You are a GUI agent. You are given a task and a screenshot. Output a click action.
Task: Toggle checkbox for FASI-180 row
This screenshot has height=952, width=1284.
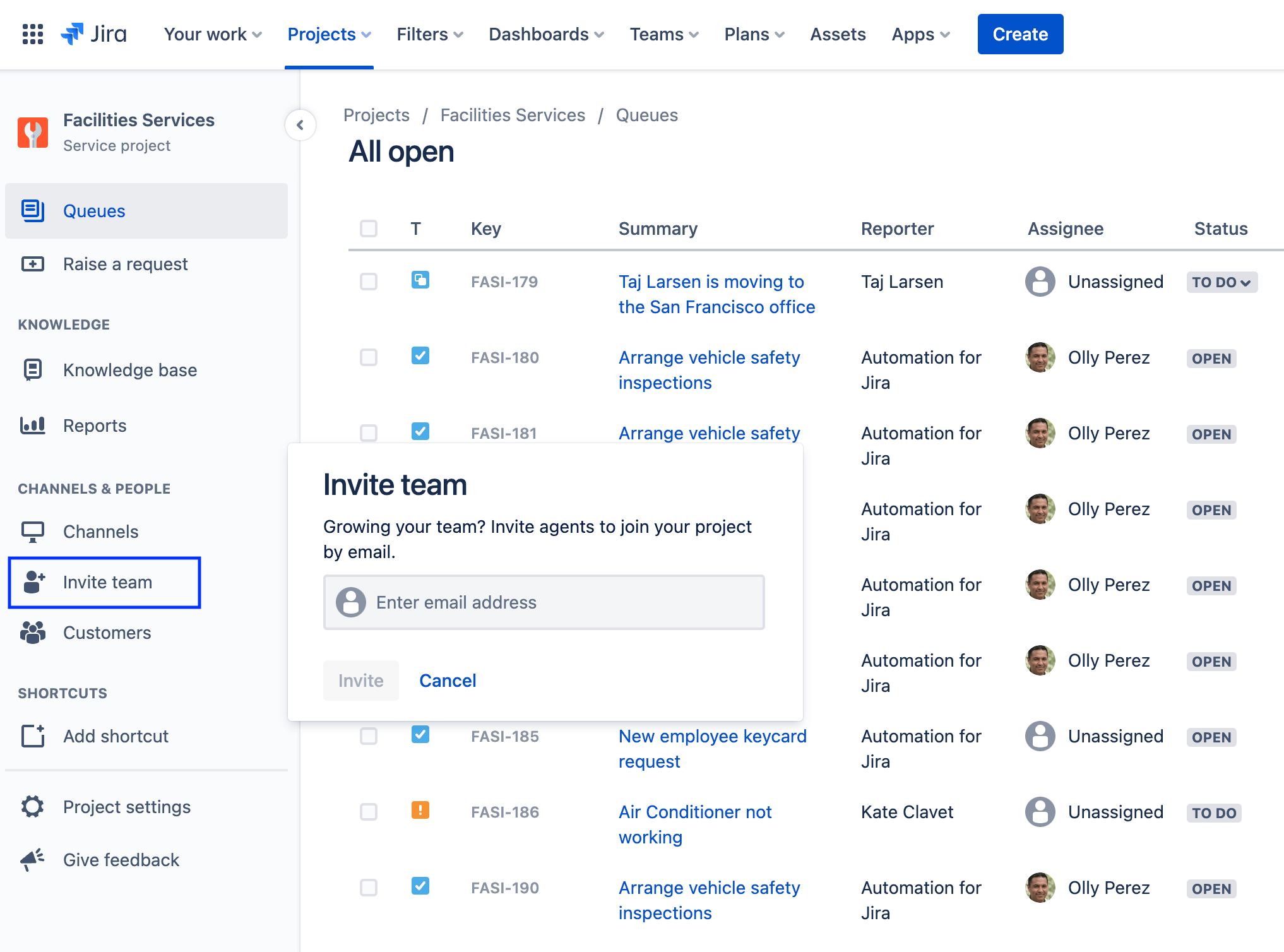pyautogui.click(x=368, y=358)
